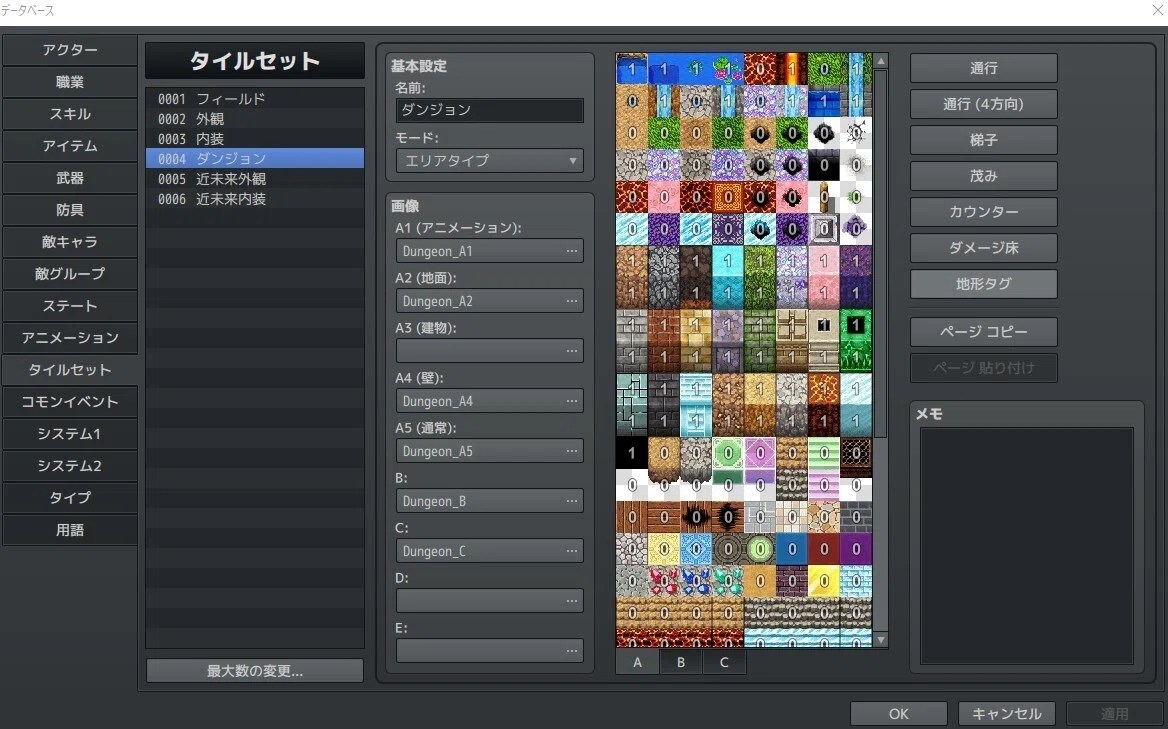This screenshot has height=729, width=1168.
Task: Toggle tag on yellow floor tile
Action: [x=824, y=581]
